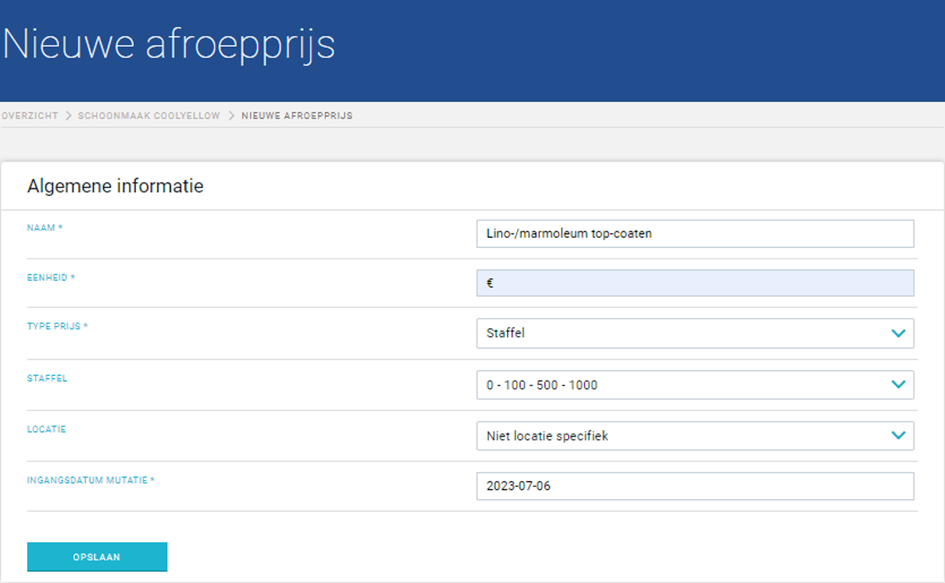Click breadcrumb arrow after Overzicht
Screen dimensions: 945x583
68,116
